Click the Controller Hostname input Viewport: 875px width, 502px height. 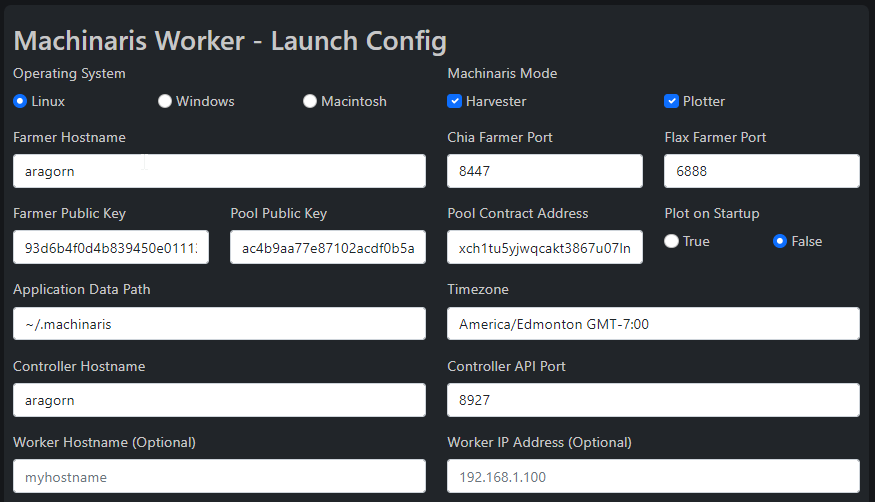219,400
